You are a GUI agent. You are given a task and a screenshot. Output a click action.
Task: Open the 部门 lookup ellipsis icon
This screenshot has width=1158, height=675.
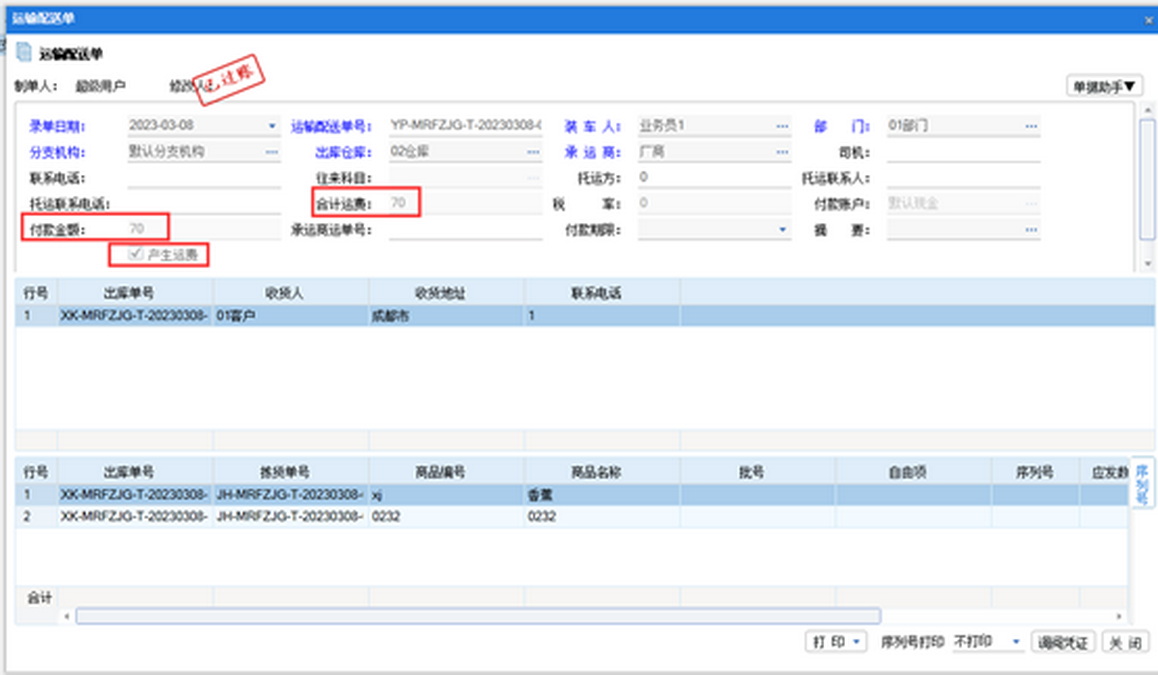(1030, 126)
